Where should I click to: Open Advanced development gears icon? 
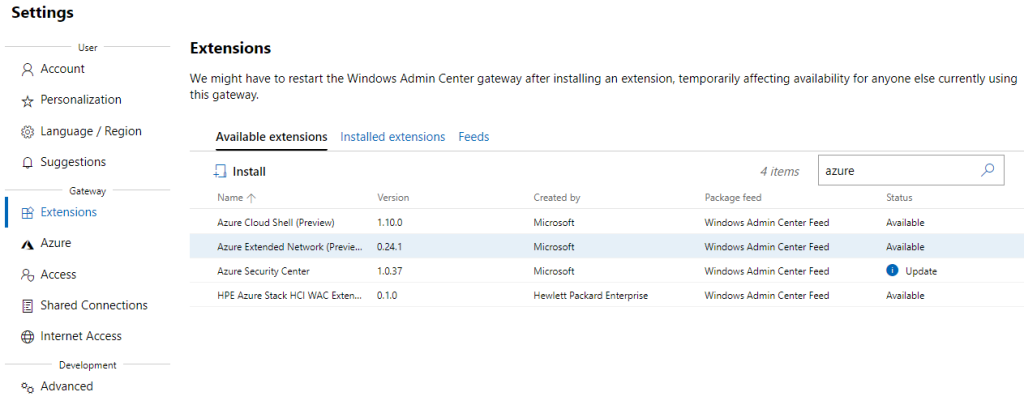pos(27,387)
